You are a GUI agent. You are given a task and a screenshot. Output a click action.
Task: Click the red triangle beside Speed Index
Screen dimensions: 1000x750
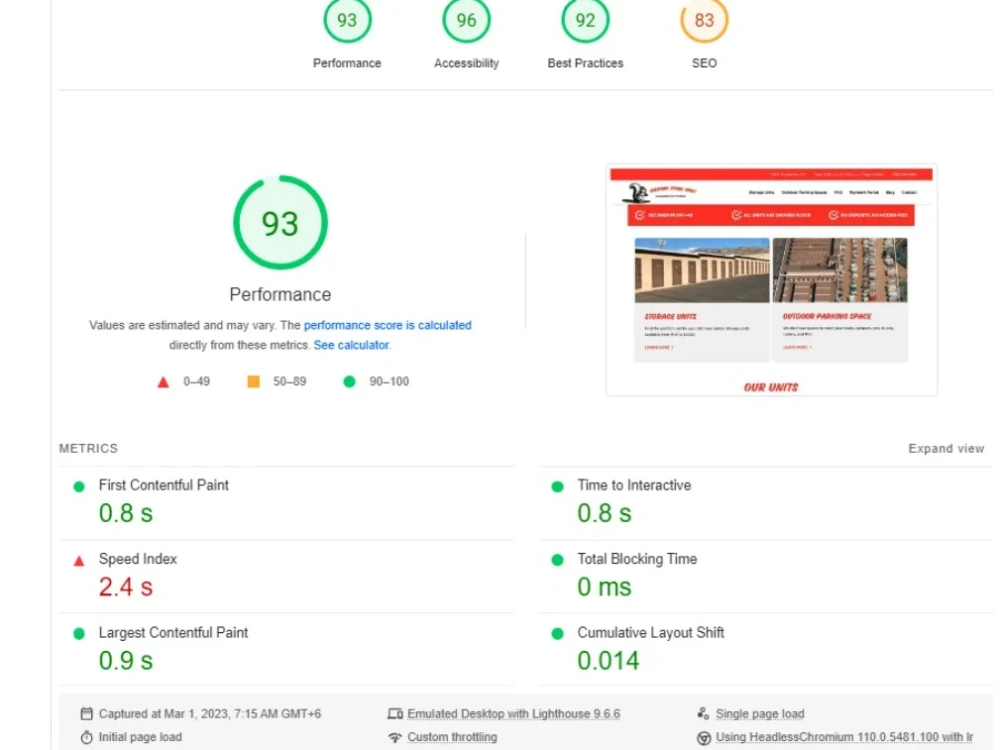(x=79, y=561)
